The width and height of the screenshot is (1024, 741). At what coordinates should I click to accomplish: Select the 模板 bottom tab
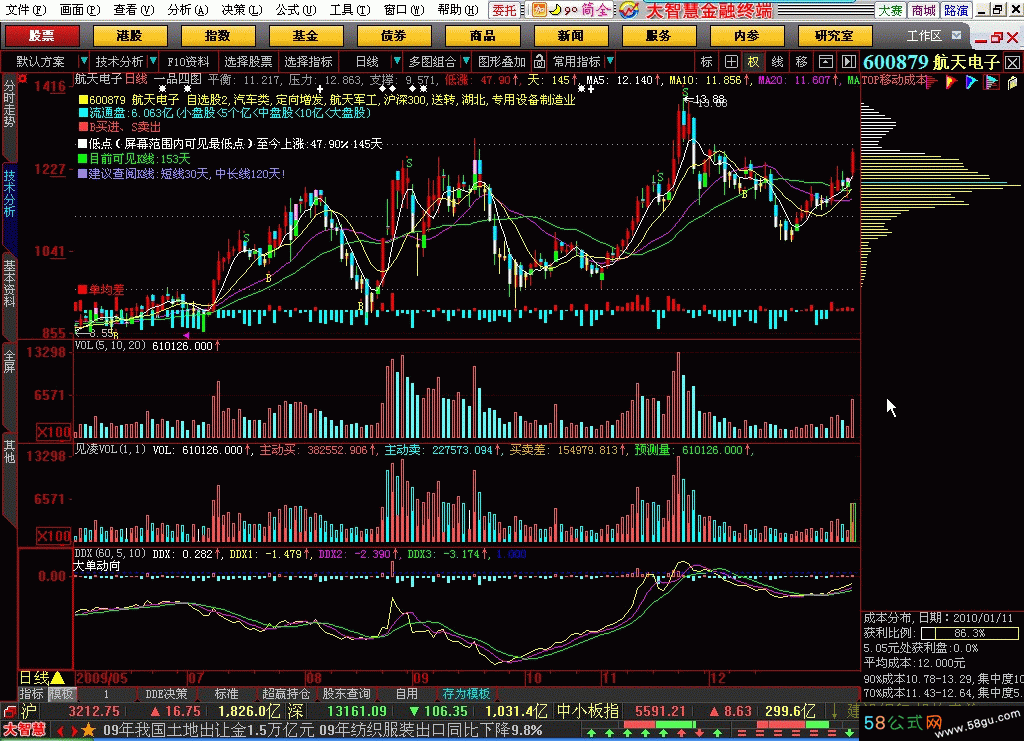[61, 693]
